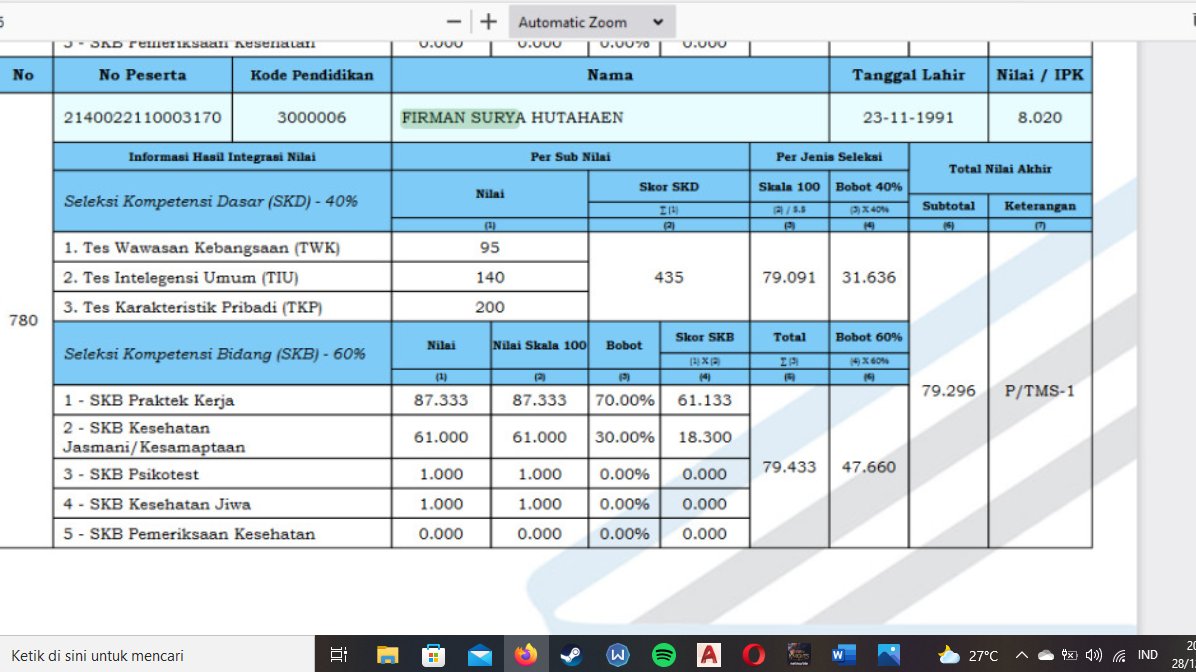Switch the IND input language
This screenshot has height=672, width=1196.
click(1147, 655)
